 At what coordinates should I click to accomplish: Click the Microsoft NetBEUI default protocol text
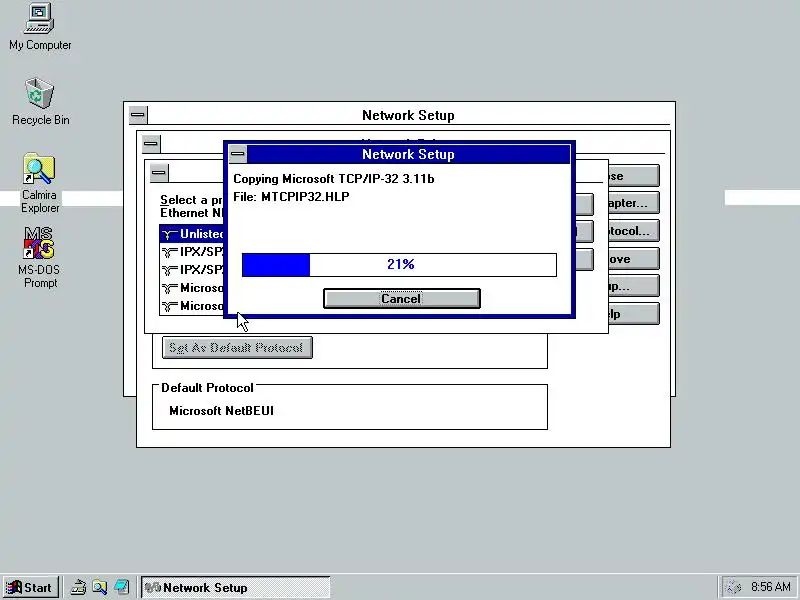[221, 411]
